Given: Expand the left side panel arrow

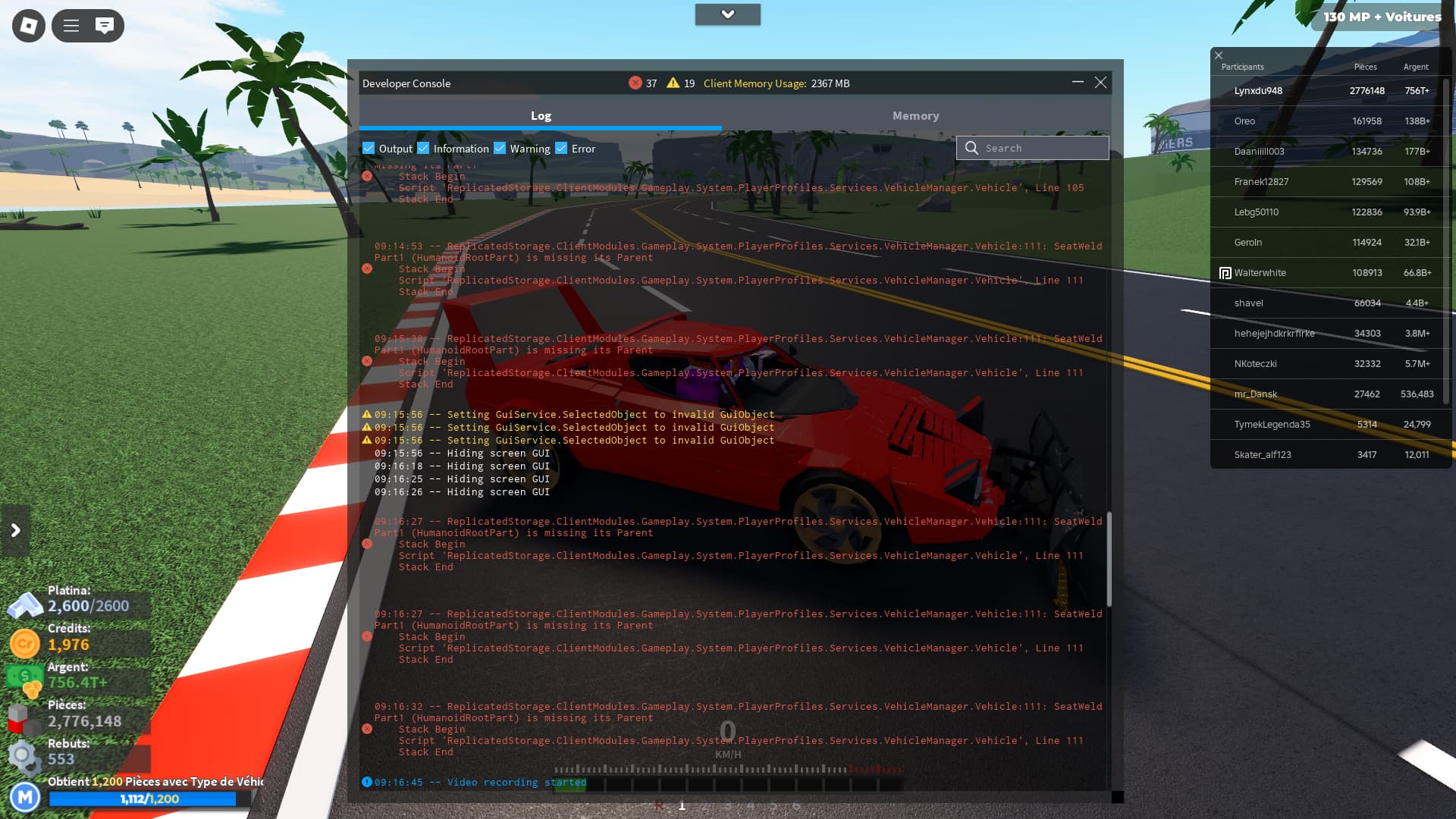Looking at the screenshot, I should [15, 530].
